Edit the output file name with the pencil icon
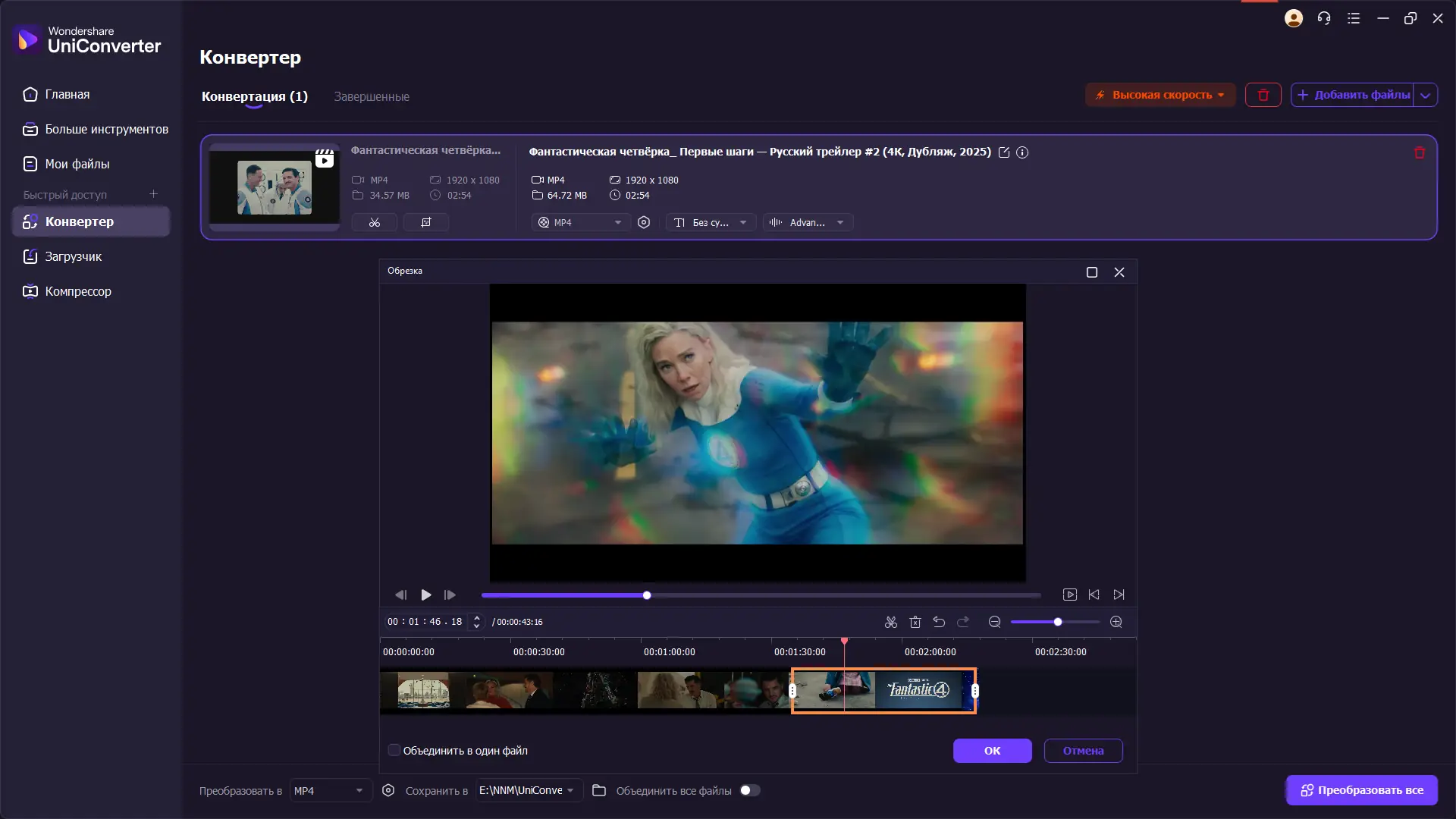 [x=1004, y=152]
